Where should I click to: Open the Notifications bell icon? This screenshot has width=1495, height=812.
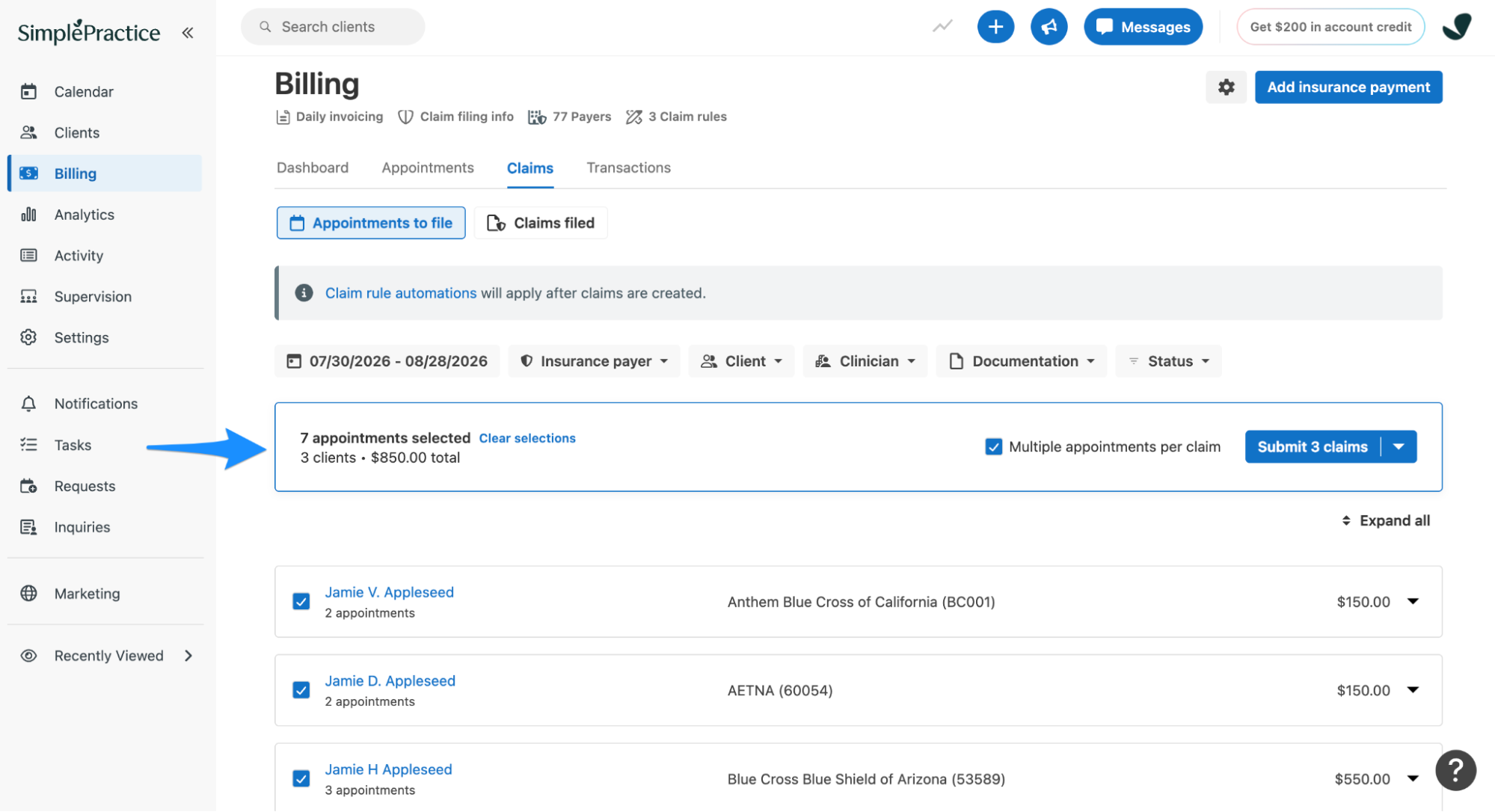[28, 404]
